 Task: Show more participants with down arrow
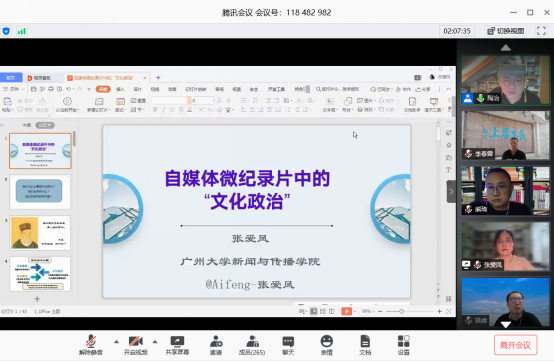click(x=506, y=324)
